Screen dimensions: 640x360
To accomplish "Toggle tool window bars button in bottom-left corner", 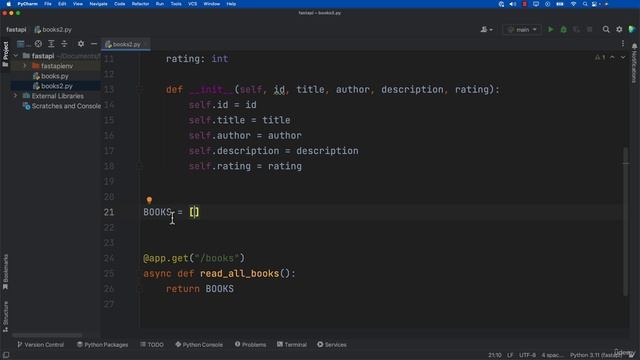I will tap(6, 355).
